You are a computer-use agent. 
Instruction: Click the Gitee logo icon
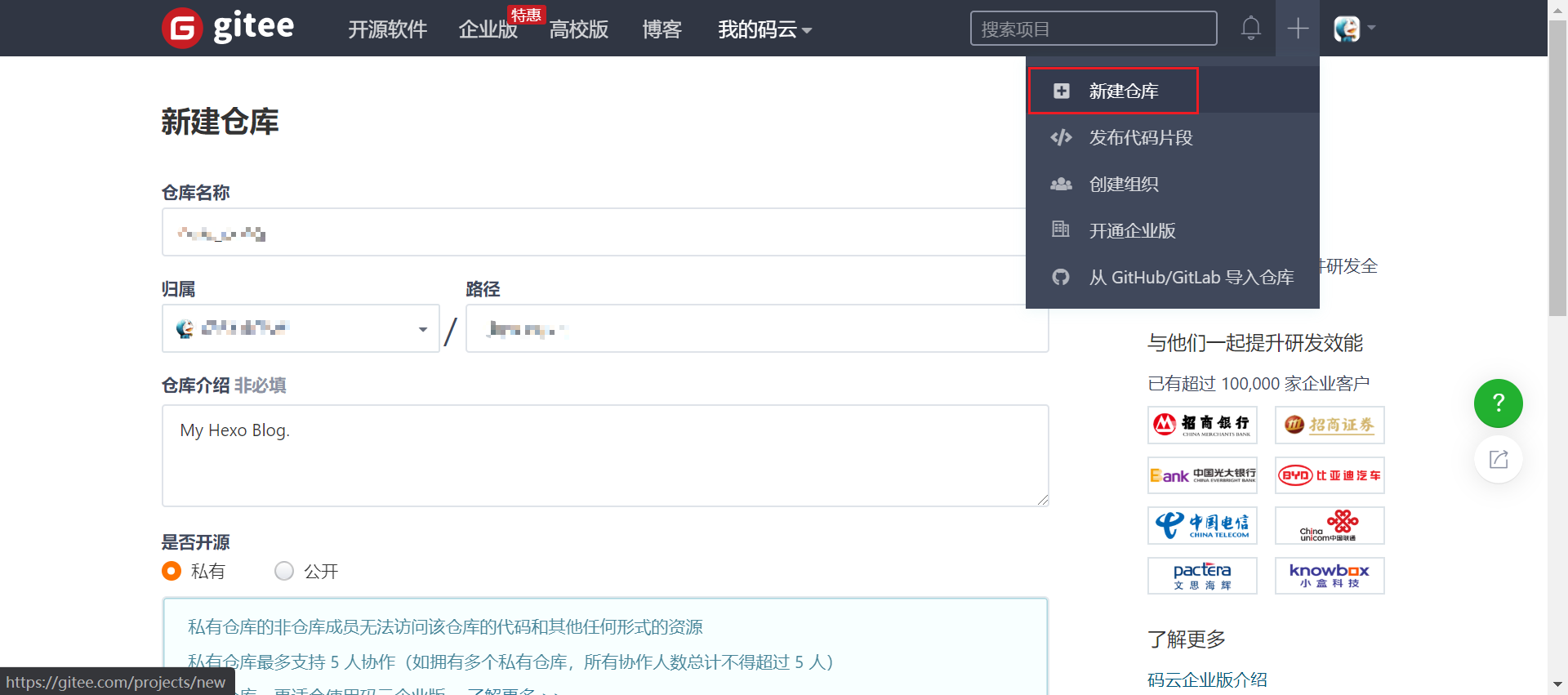(182, 29)
